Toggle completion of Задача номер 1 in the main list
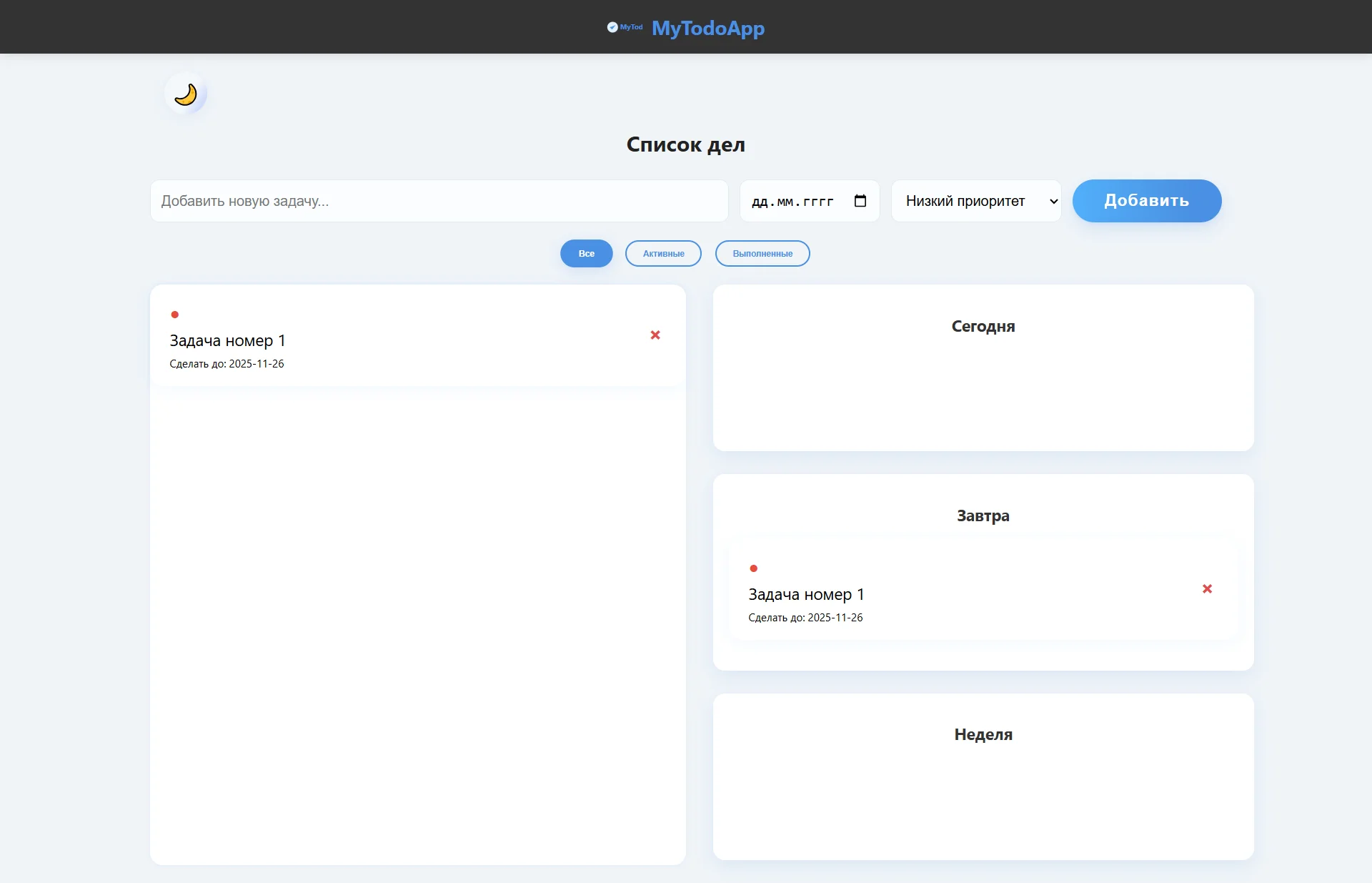The height and width of the screenshot is (883, 1372). click(227, 341)
